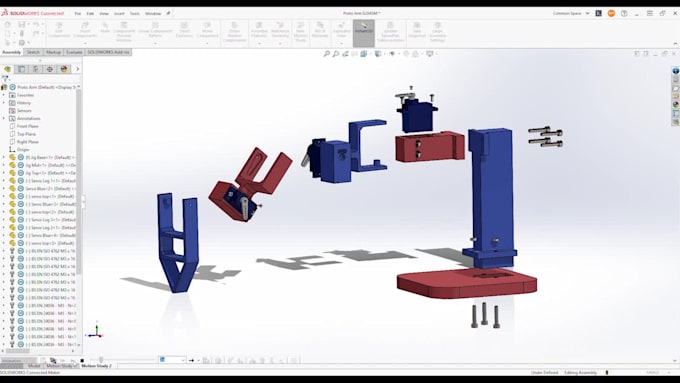Open the Common Space dropdown

click(x=571, y=13)
